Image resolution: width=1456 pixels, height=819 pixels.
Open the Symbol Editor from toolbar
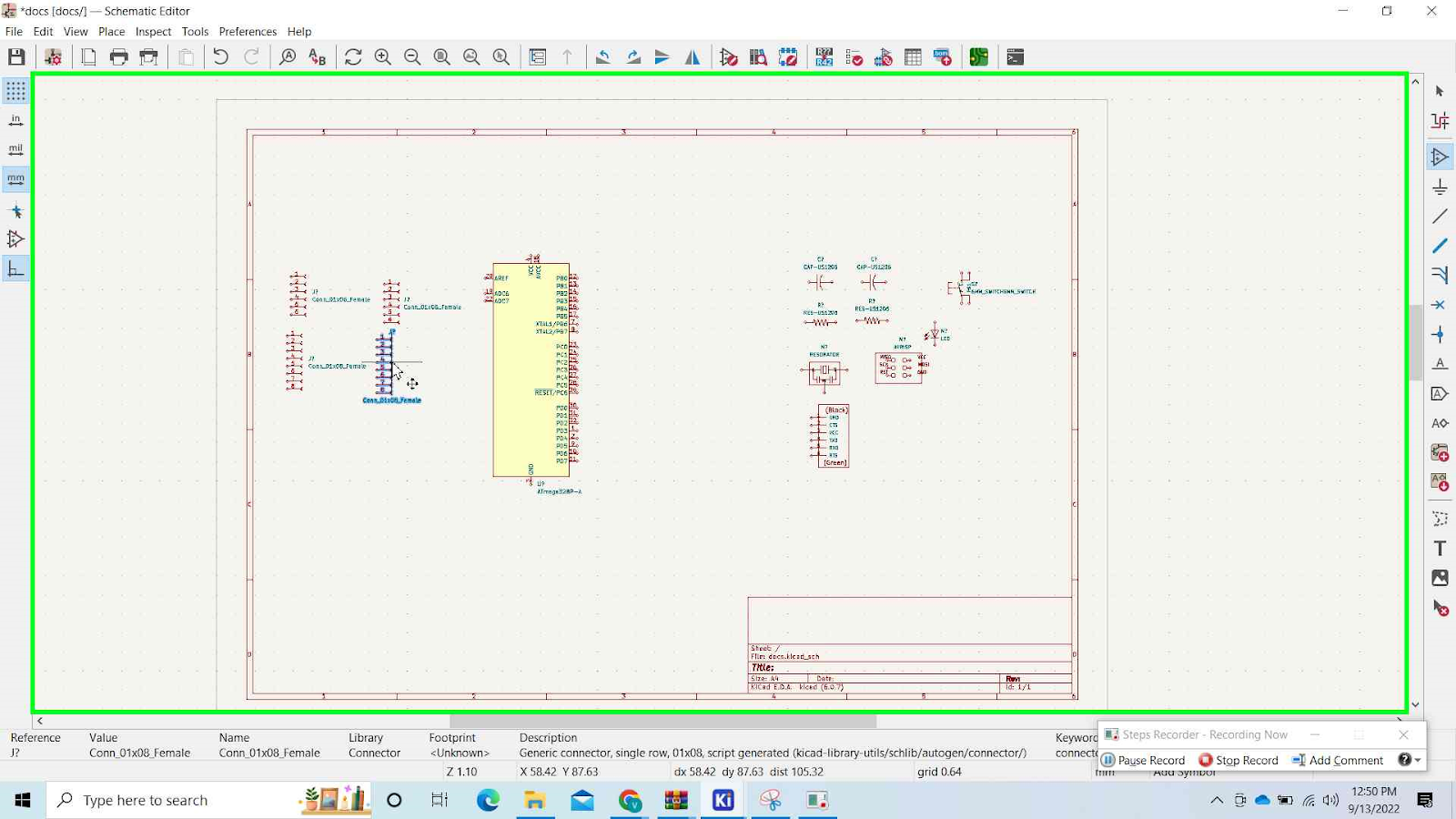pyautogui.click(x=729, y=57)
